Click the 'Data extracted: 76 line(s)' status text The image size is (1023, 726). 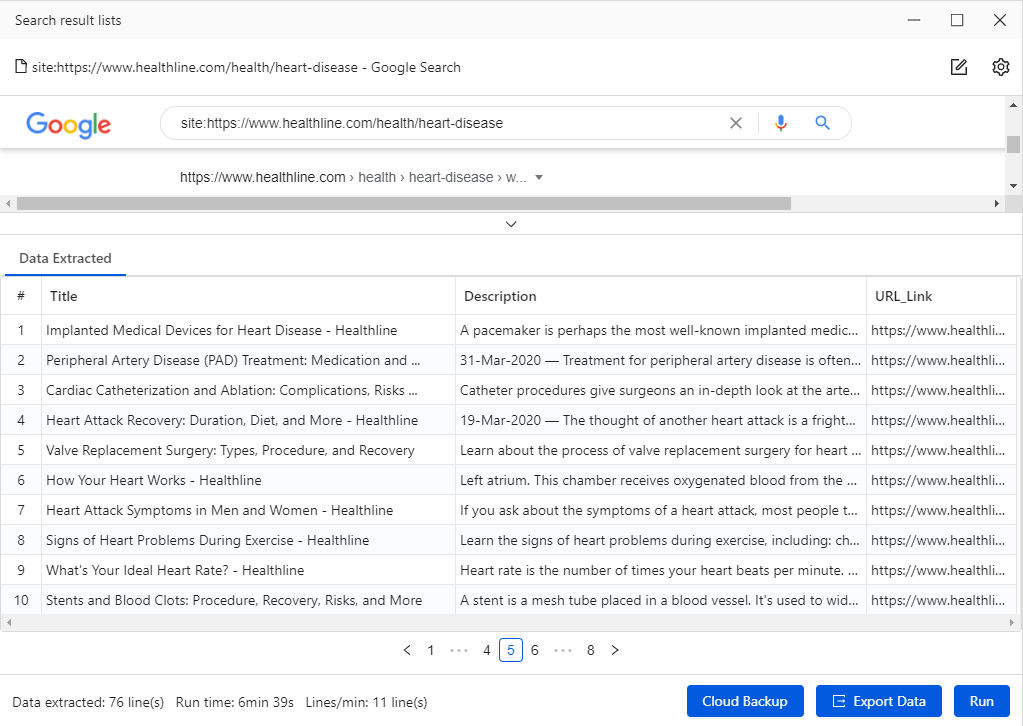pyautogui.click(x=88, y=703)
